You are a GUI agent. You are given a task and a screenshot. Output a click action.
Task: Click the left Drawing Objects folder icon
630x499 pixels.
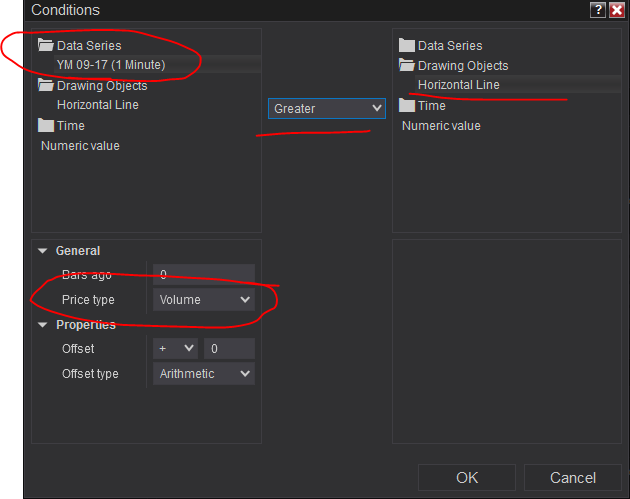[46, 85]
